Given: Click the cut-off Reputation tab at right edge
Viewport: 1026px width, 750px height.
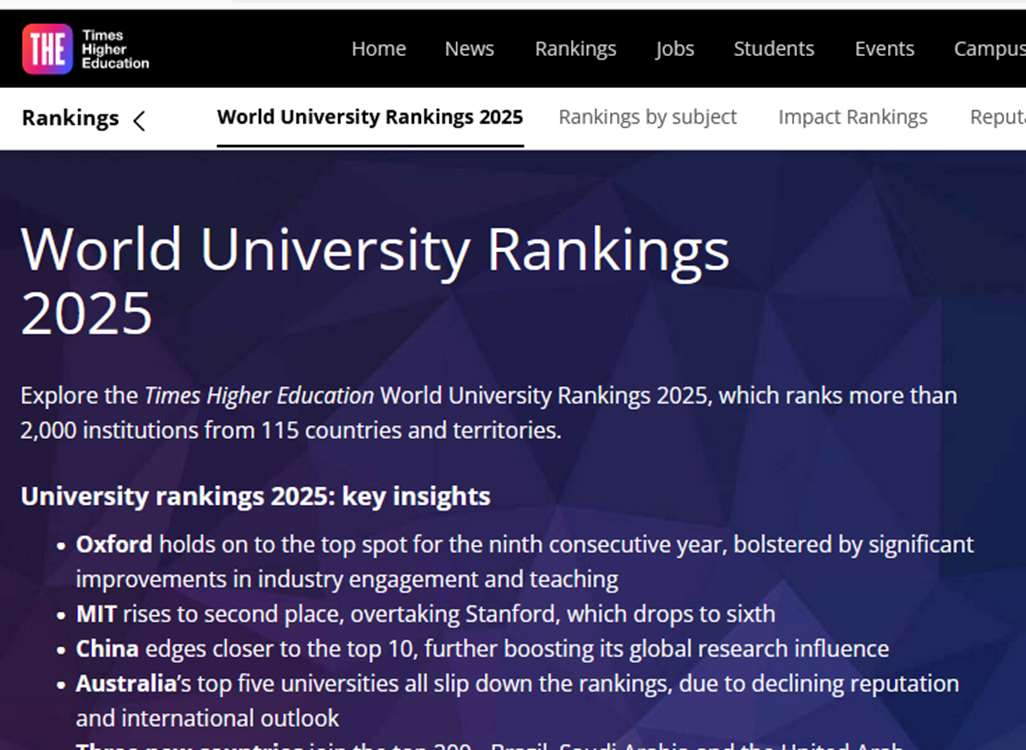Looking at the screenshot, I should pos(997,117).
